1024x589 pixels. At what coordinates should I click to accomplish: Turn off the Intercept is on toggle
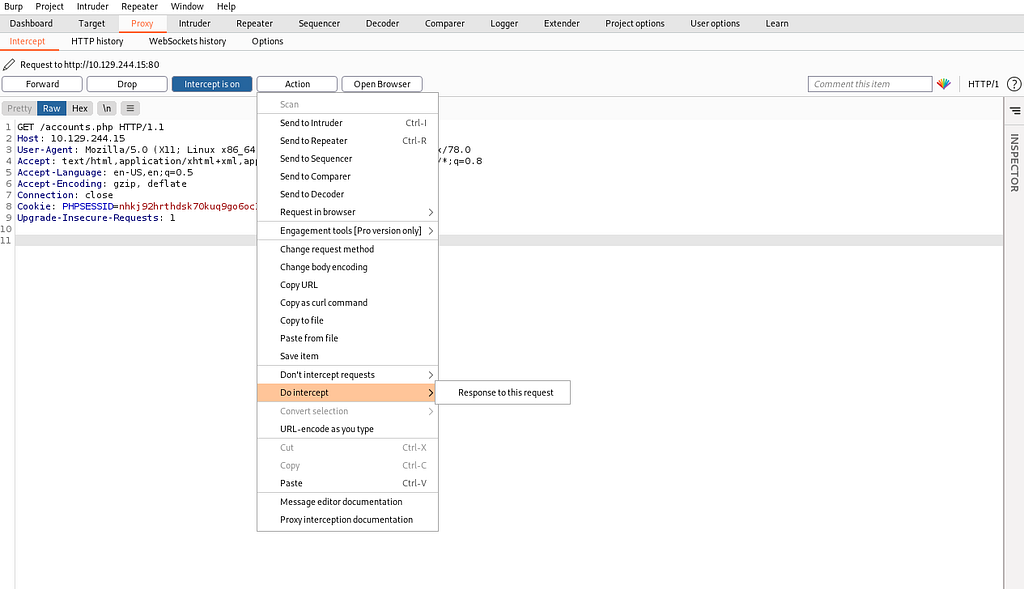pos(212,84)
